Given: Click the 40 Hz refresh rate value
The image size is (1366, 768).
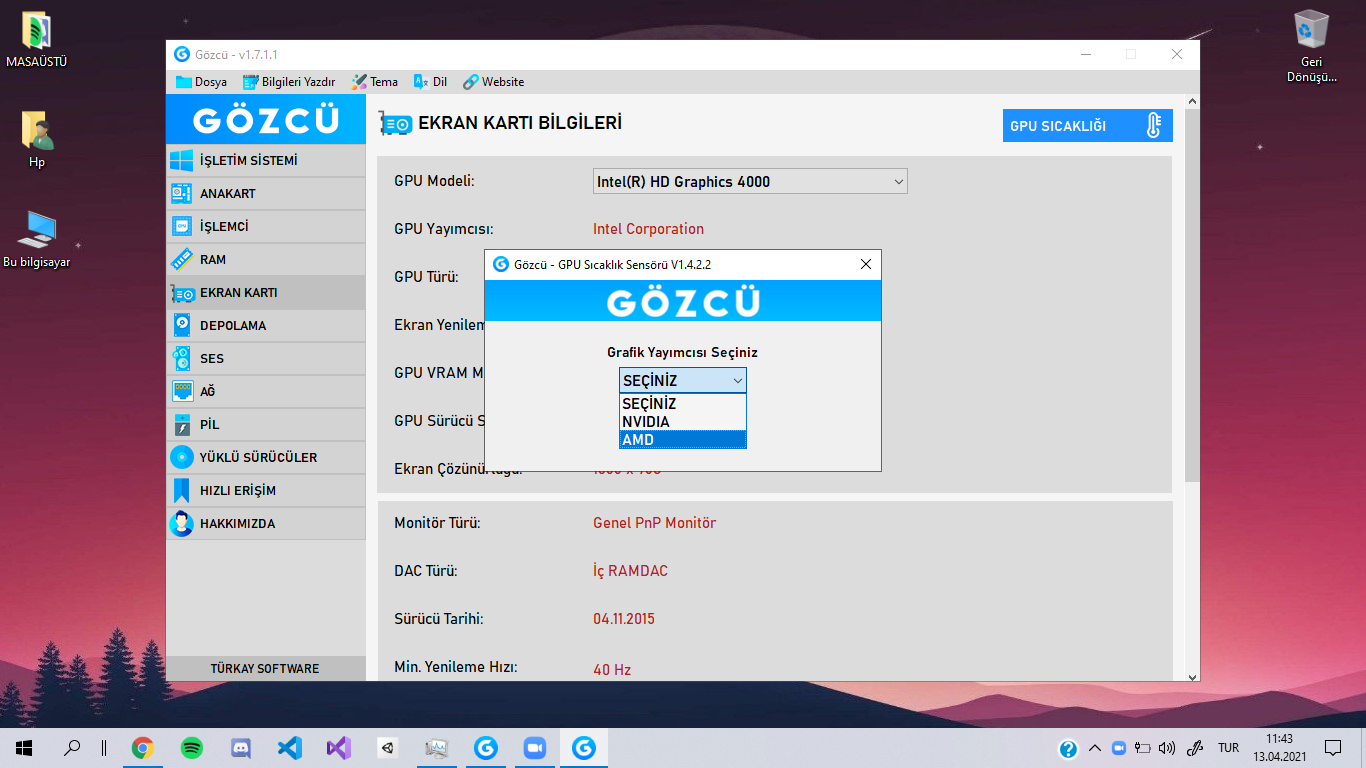Looking at the screenshot, I should coord(612,670).
